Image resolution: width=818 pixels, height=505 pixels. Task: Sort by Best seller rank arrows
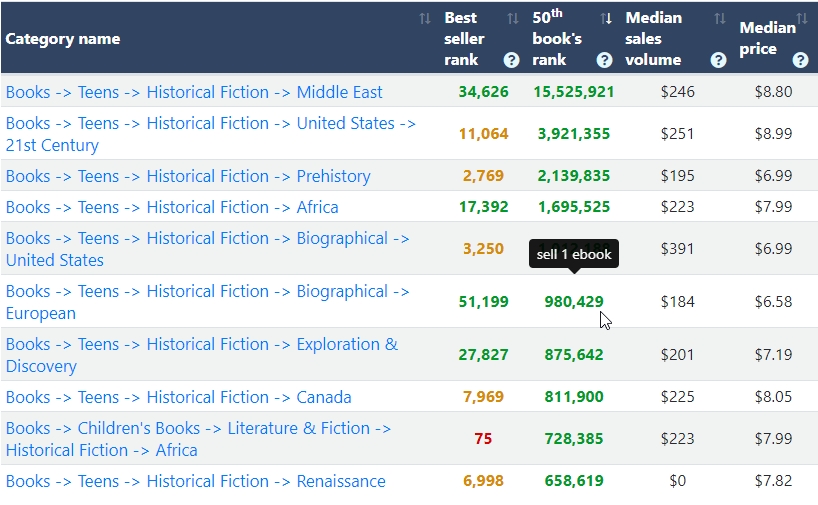click(513, 19)
